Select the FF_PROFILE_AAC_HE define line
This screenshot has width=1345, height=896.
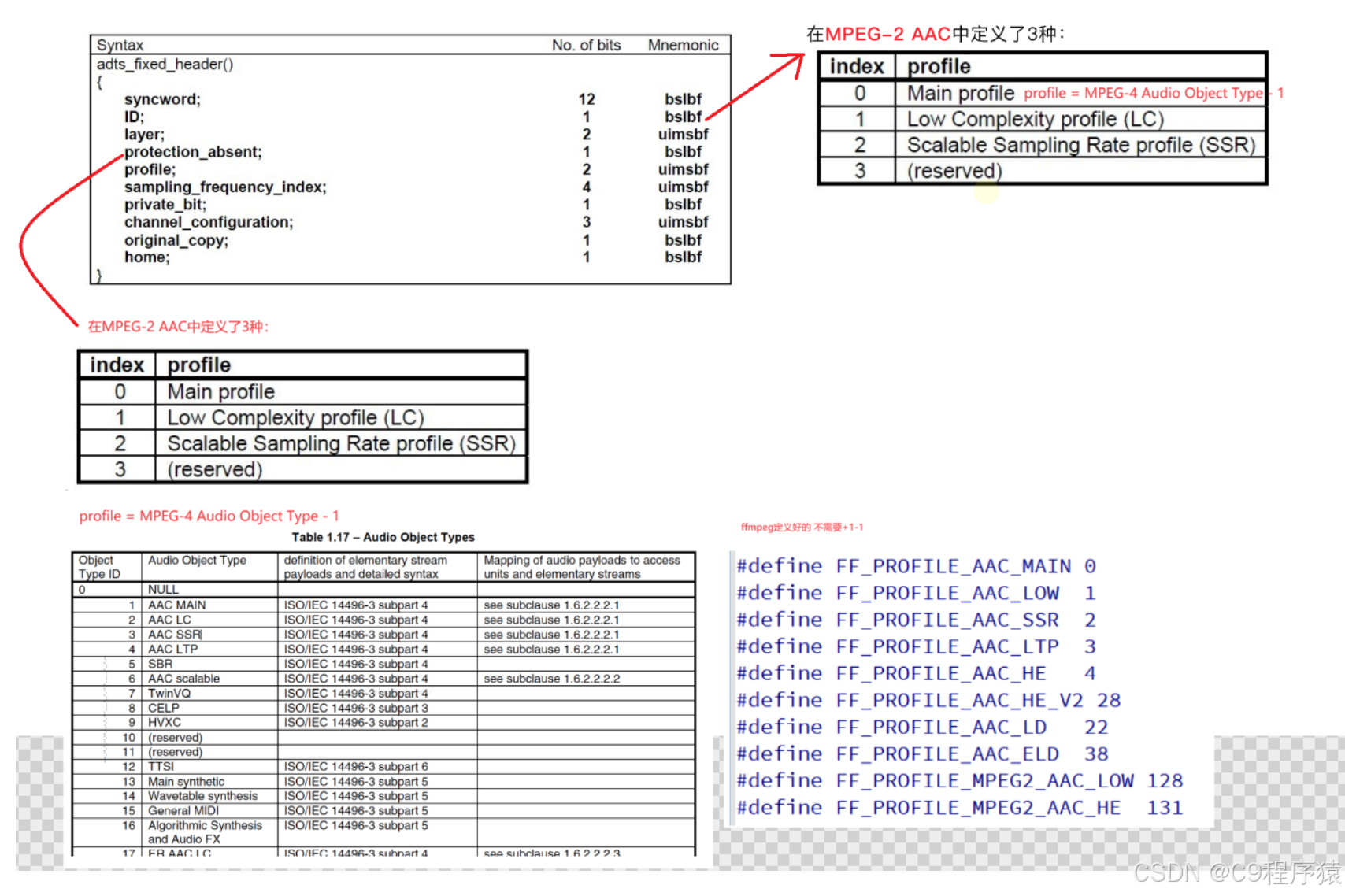pos(916,673)
